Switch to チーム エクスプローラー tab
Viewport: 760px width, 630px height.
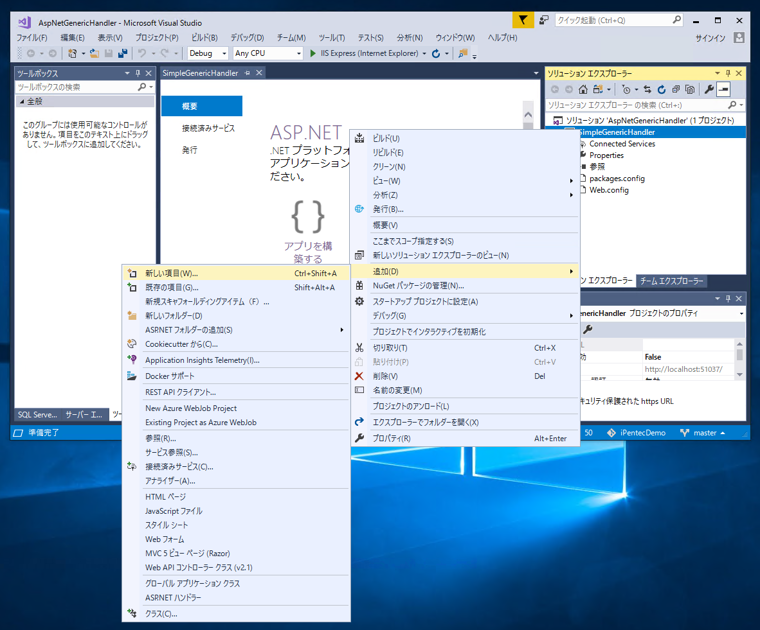click(x=672, y=281)
